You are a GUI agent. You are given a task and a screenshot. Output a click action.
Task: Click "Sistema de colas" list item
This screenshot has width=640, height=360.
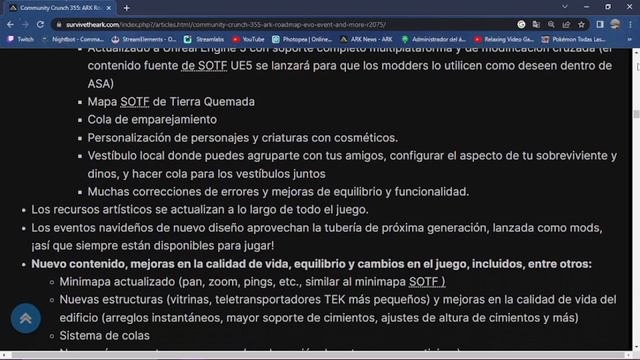click(x=104, y=336)
